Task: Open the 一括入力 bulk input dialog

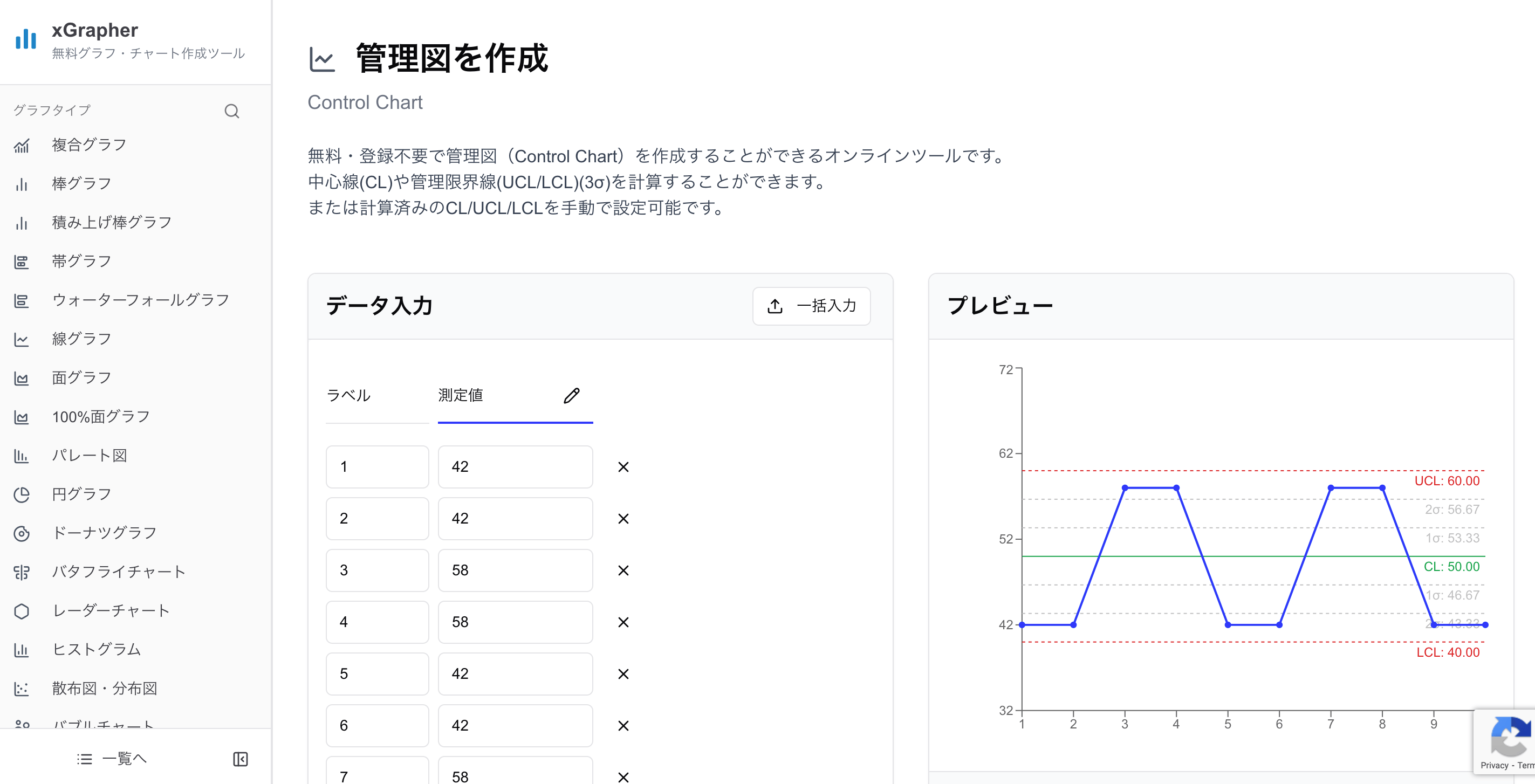Action: (812, 306)
